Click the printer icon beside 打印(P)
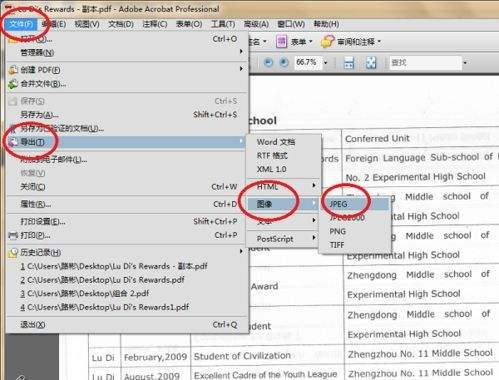Screen dimensions: 499x380 coord(13,235)
